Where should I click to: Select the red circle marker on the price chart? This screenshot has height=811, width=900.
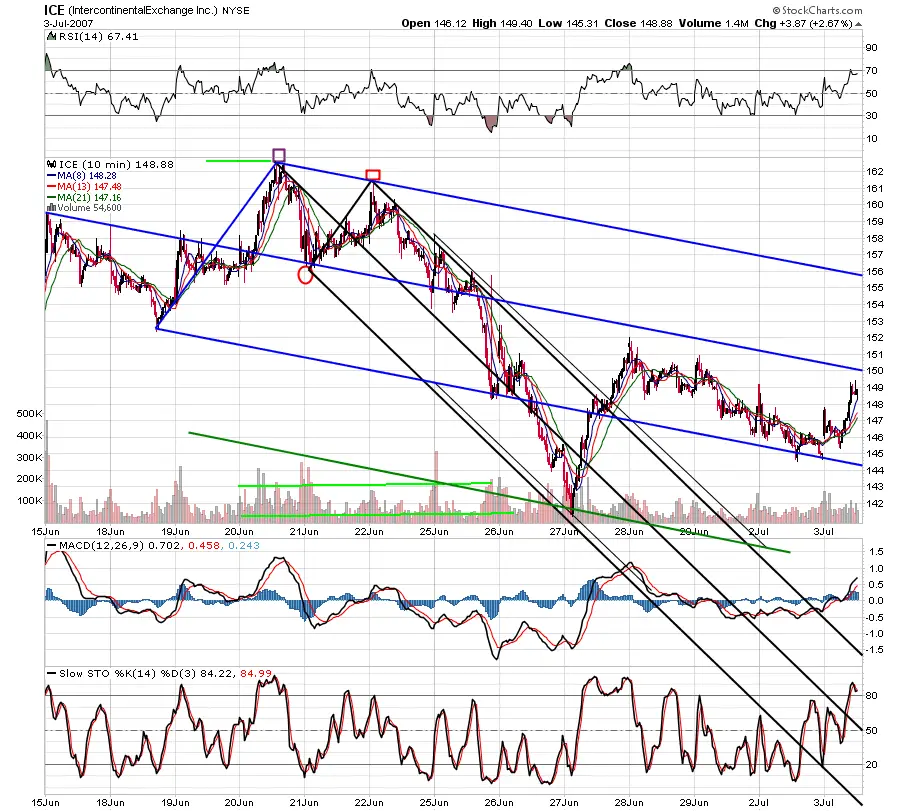click(306, 275)
